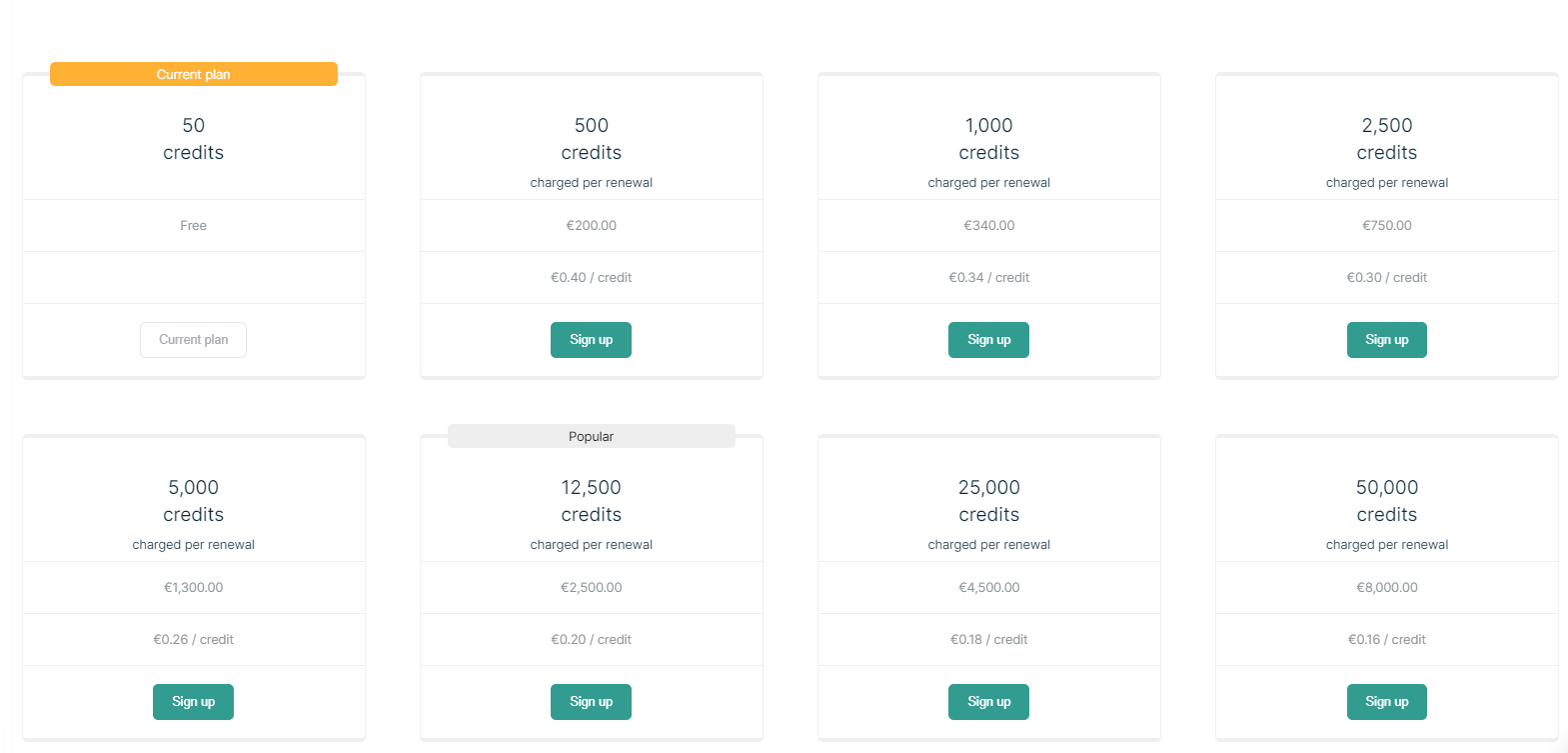Click the €8,000.00 price
This screenshot has height=753, width=1568.
pyautogui.click(x=1387, y=588)
